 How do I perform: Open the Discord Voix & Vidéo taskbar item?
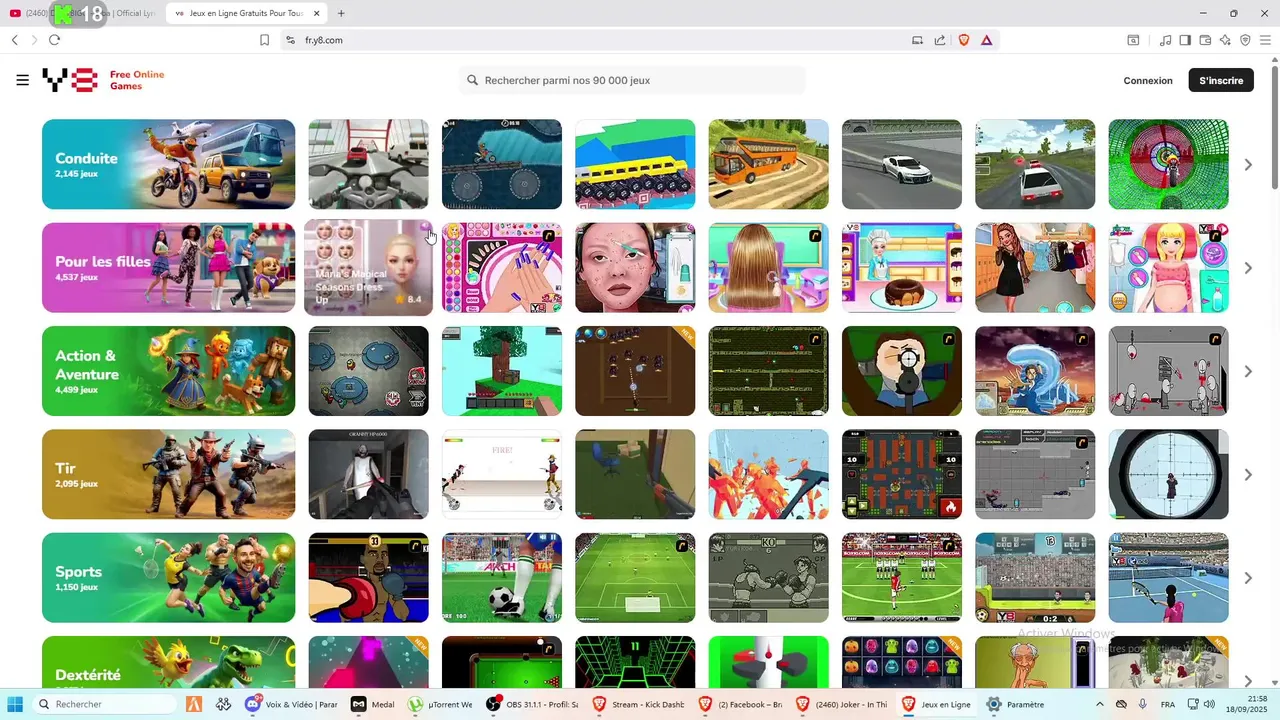pyautogui.click(x=292, y=704)
